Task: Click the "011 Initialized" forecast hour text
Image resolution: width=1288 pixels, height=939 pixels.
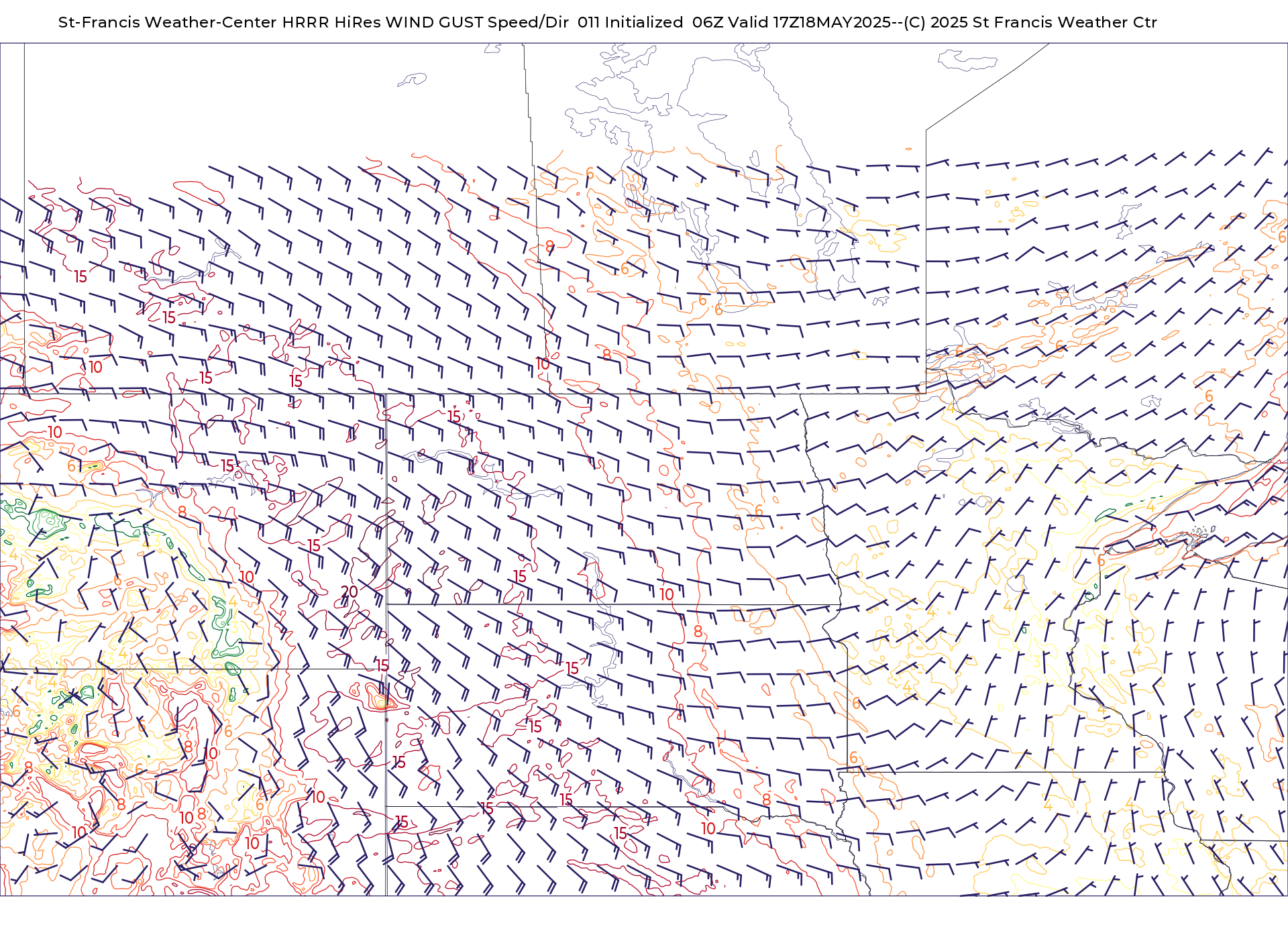Action: coord(630,22)
